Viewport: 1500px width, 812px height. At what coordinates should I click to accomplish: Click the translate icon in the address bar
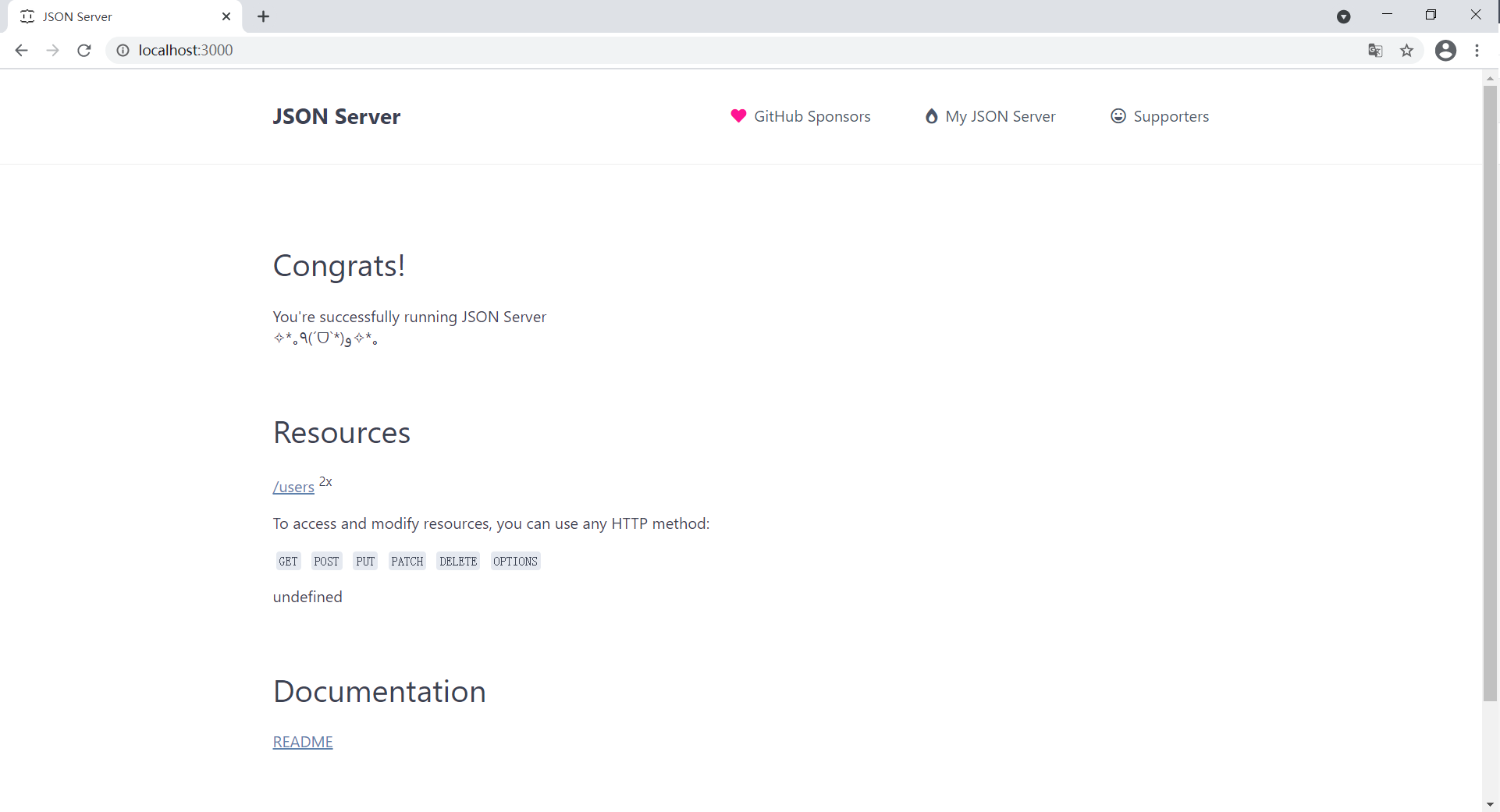click(x=1375, y=50)
